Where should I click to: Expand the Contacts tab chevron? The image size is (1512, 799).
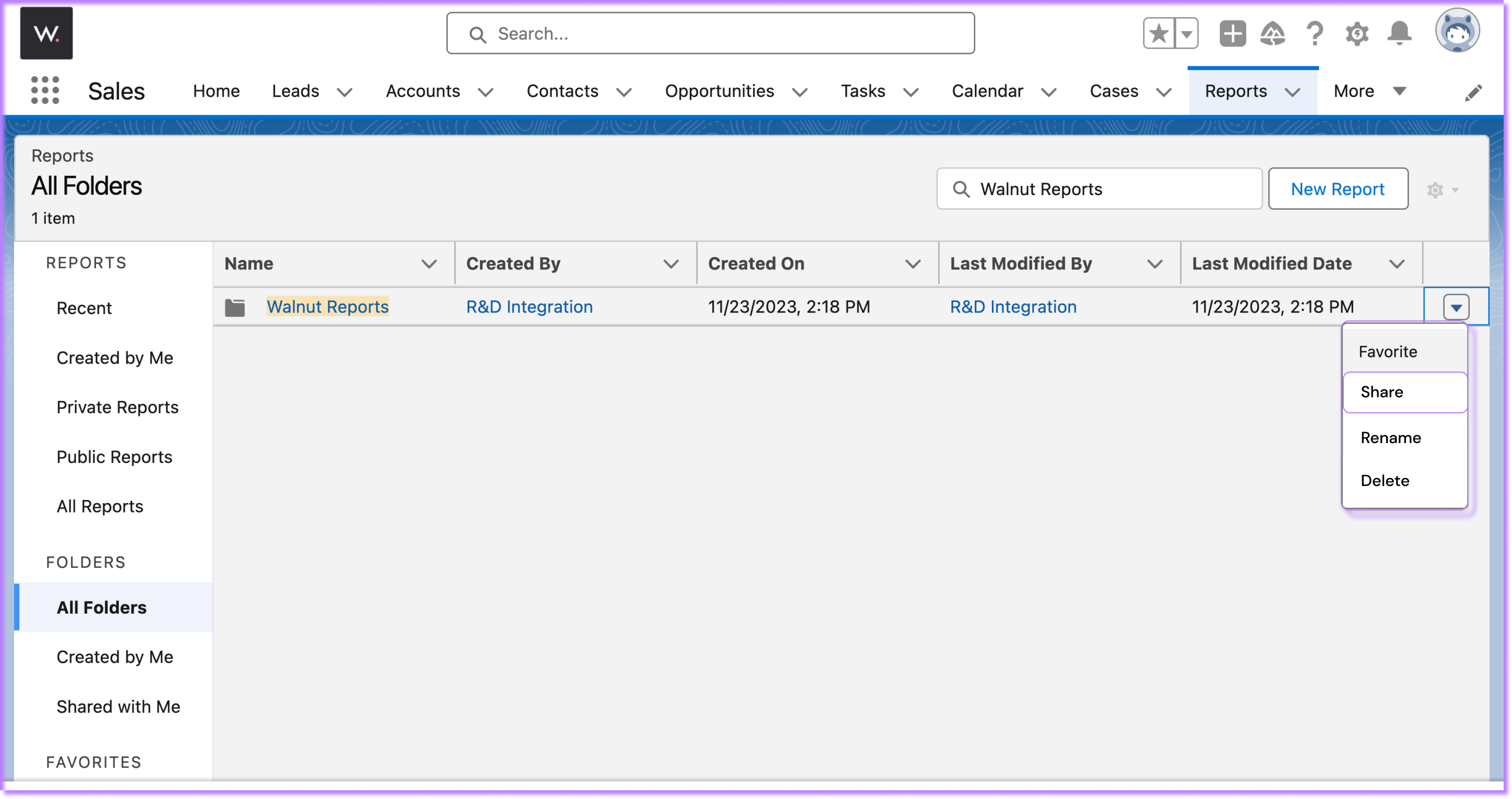pos(624,92)
